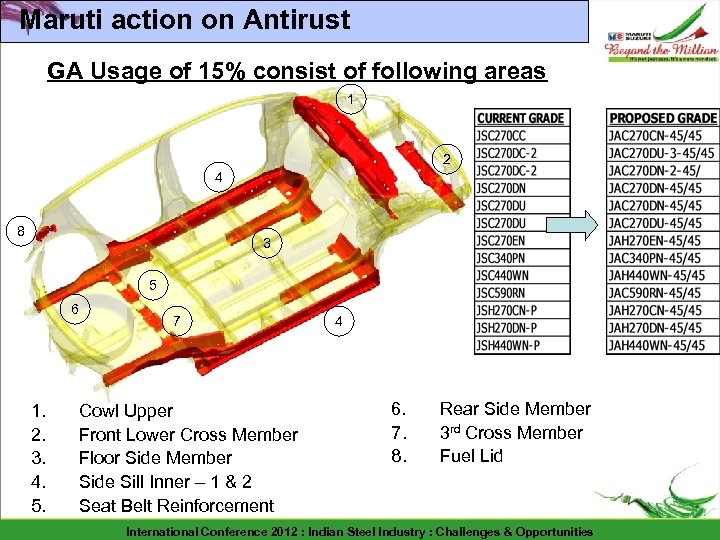Click the 'International Conference 2012' footer text
720x540 pixels.
click(359, 532)
